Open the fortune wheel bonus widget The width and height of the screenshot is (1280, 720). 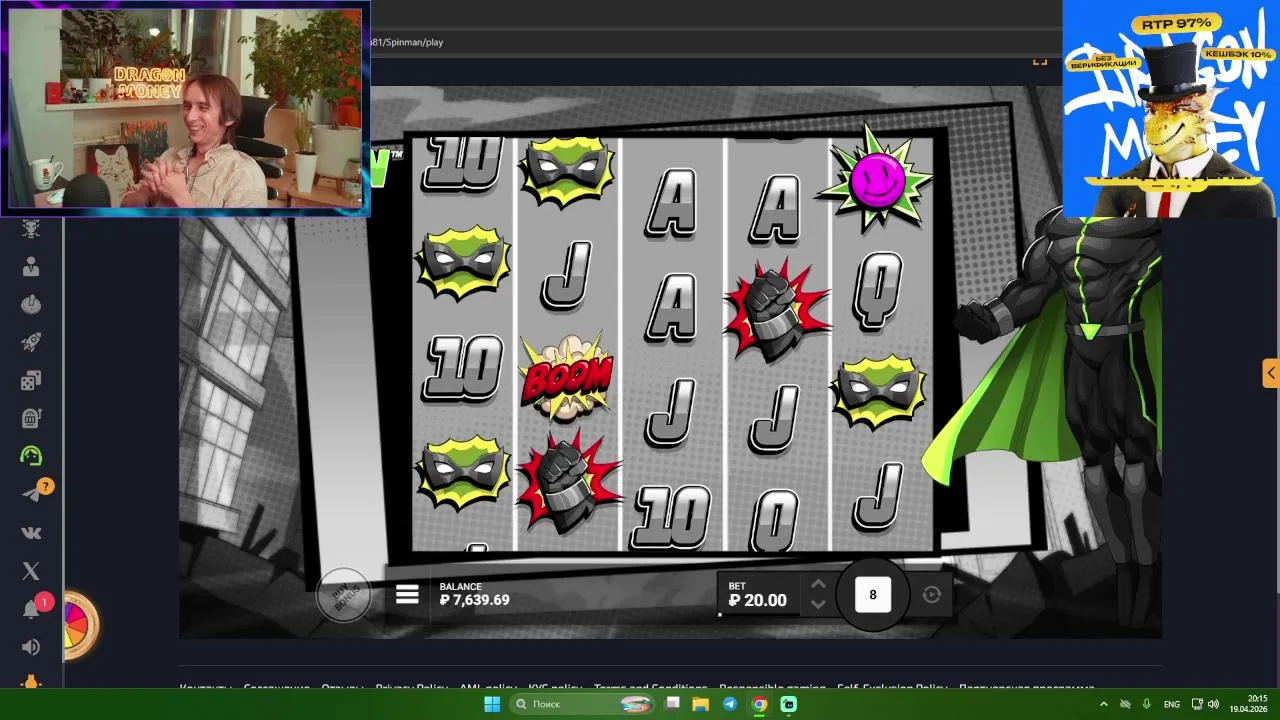[80, 625]
